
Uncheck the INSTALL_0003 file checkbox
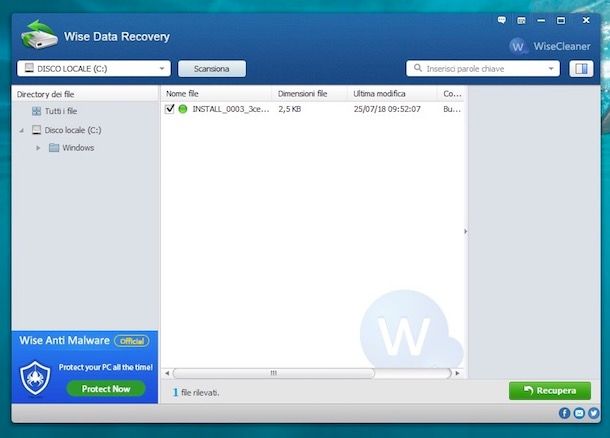coord(170,109)
